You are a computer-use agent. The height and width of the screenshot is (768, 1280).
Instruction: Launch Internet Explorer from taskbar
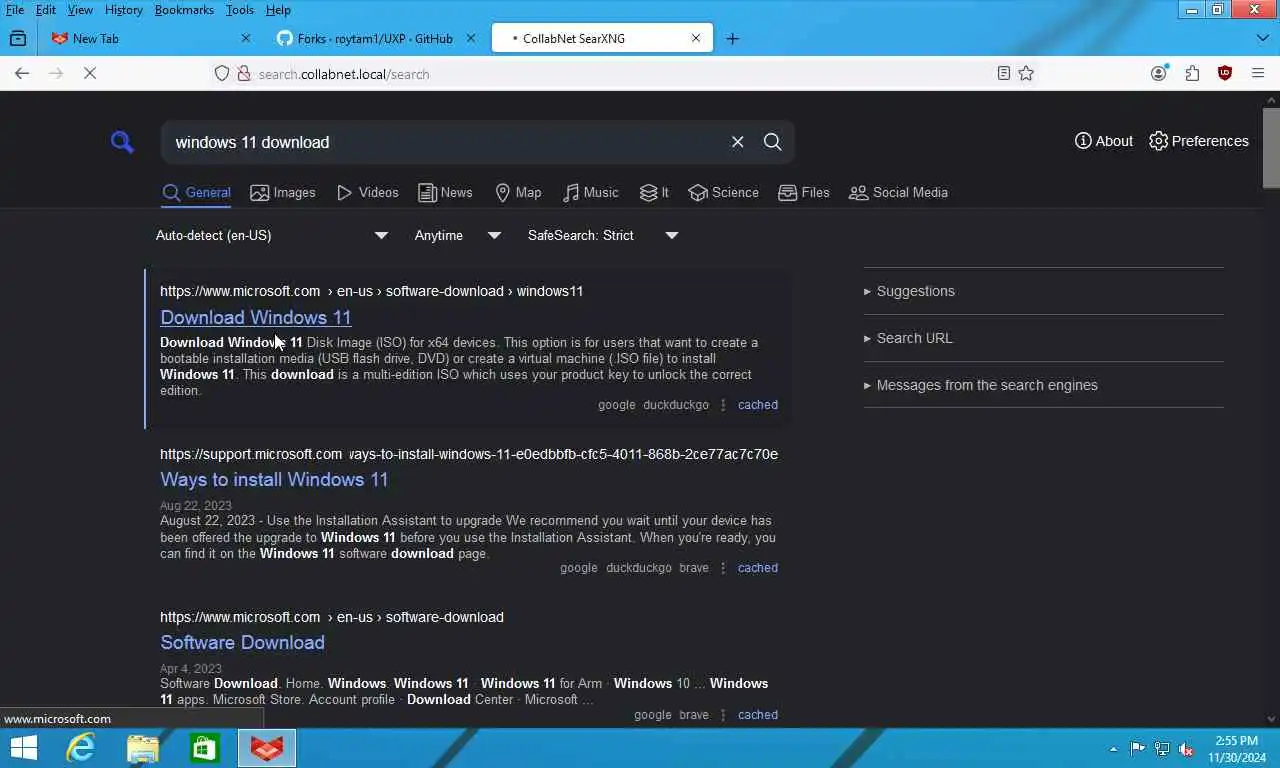(x=80, y=748)
